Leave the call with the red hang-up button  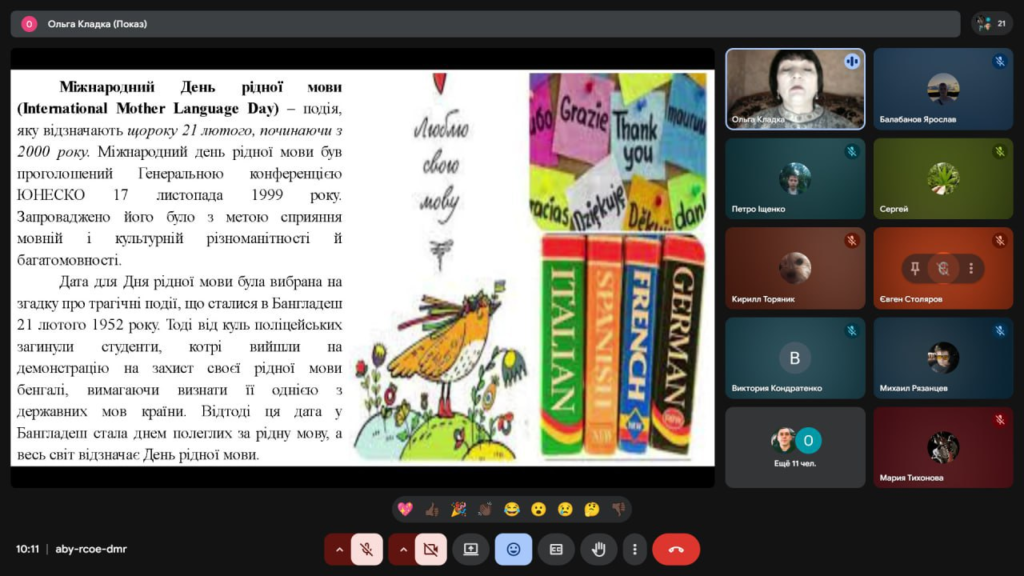pos(676,549)
